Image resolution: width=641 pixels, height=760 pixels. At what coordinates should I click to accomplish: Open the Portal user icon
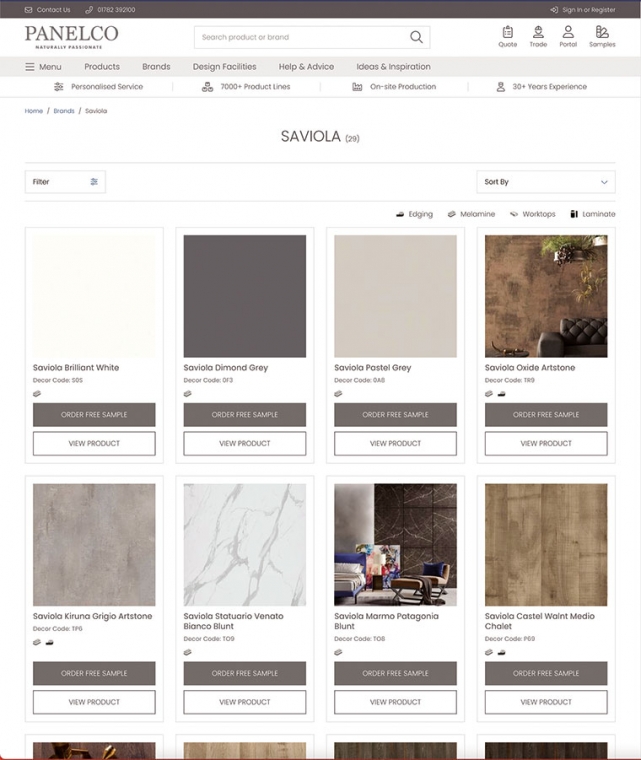click(x=568, y=32)
